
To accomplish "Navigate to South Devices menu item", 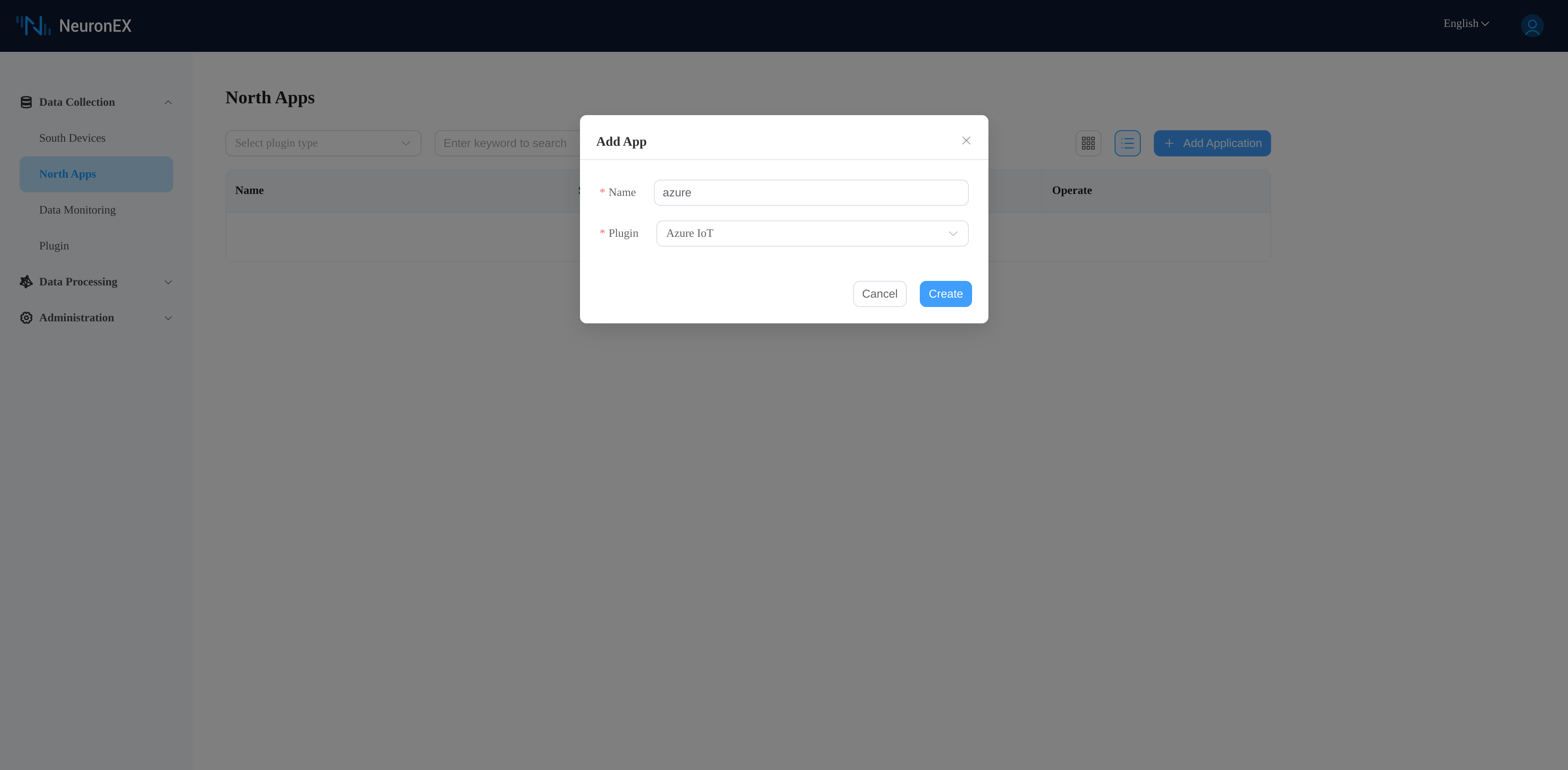I will pos(72,138).
